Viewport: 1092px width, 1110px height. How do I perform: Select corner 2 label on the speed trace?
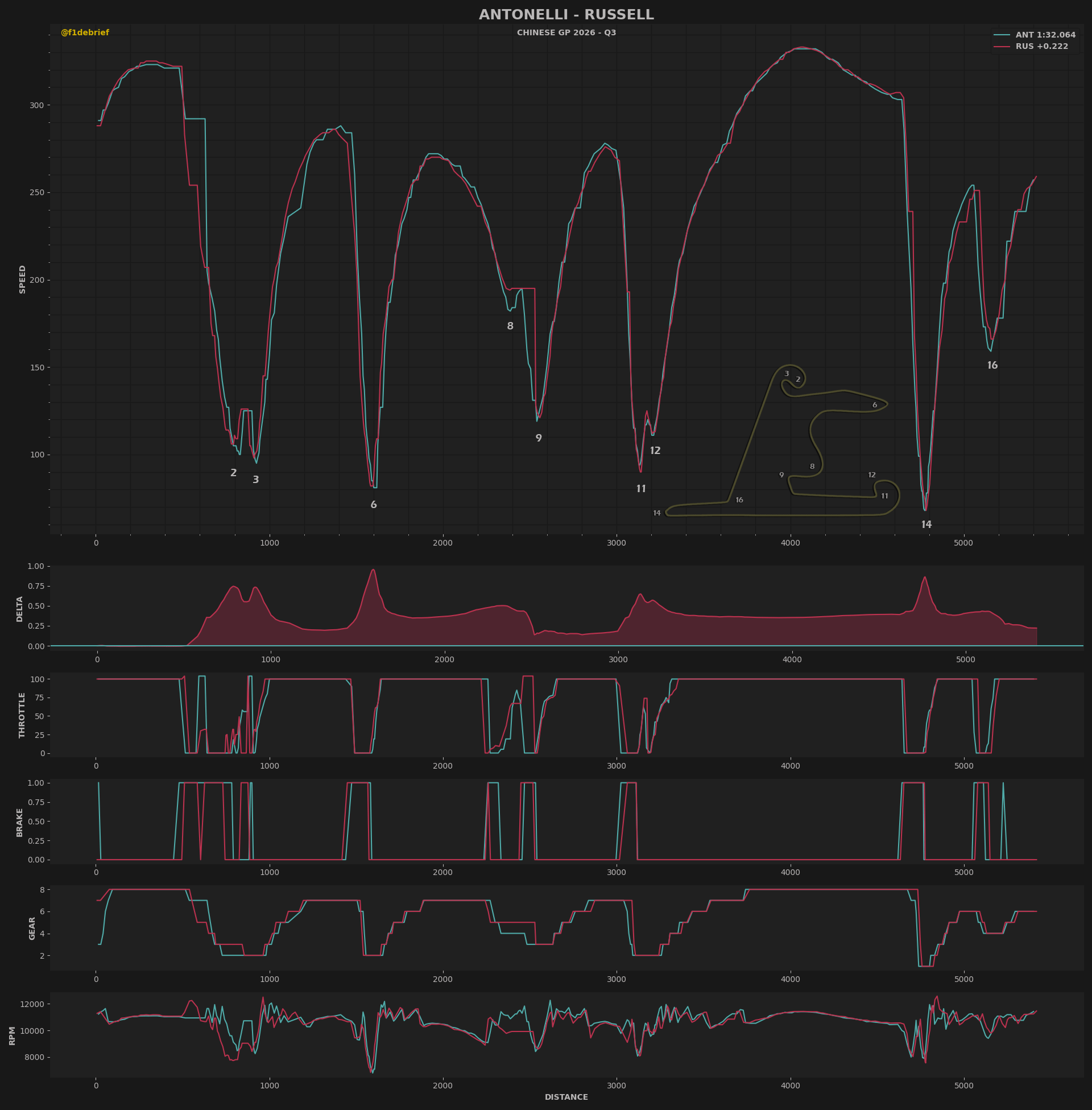233,473
